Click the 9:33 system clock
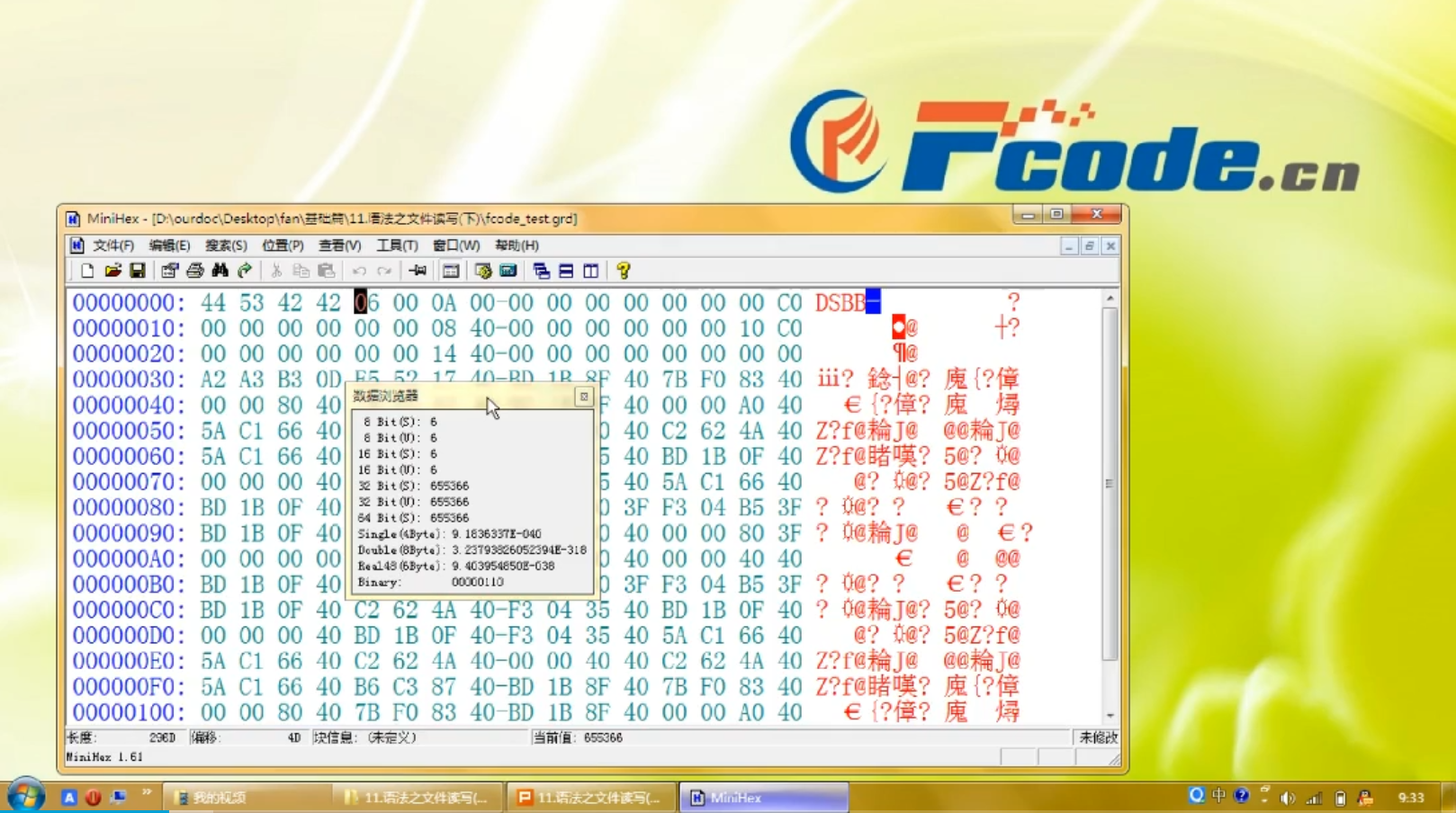The width and height of the screenshot is (1456, 813). pos(1410,798)
